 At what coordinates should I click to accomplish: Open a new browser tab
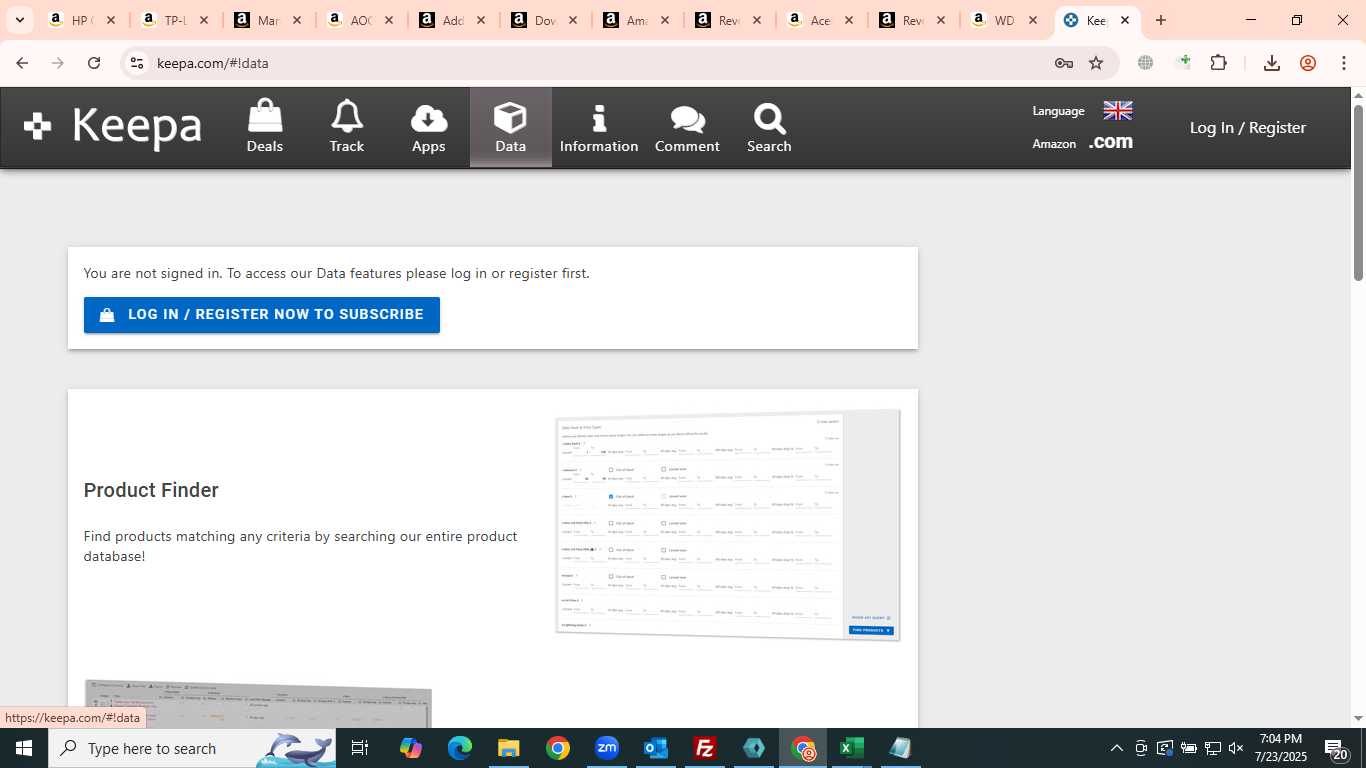[x=1161, y=20]
